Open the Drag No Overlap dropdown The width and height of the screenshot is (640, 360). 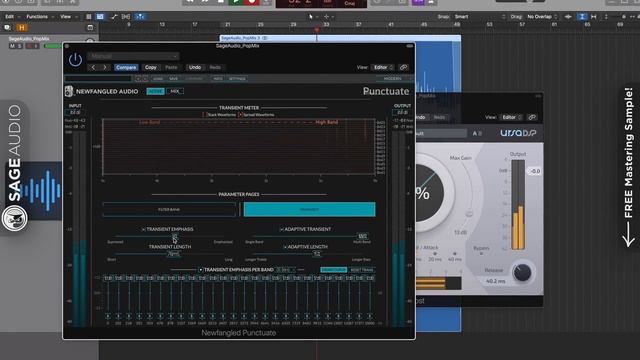542,17
